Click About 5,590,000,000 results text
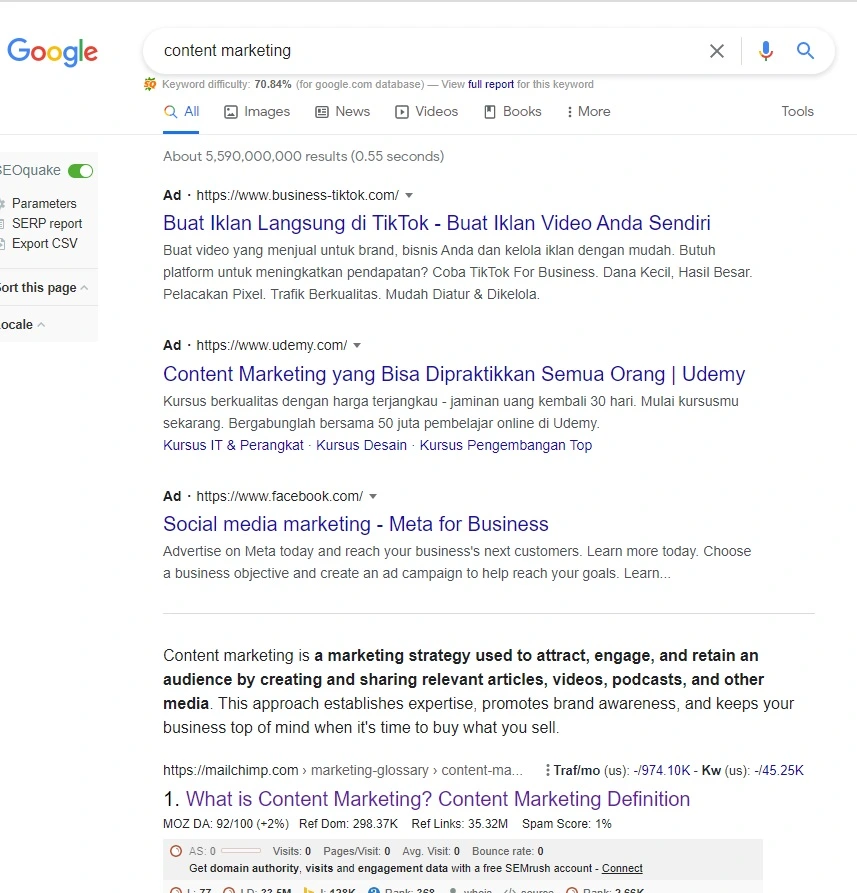Screen dimensions: 857x893 304,157
